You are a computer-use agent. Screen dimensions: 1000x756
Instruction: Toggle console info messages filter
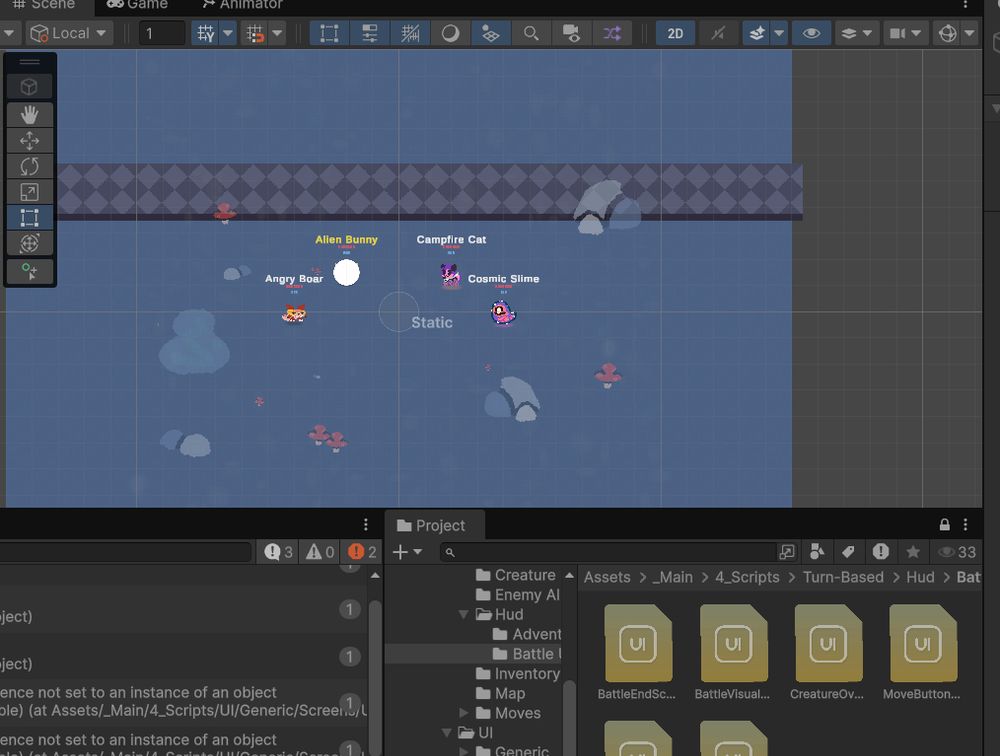(279, 552)
